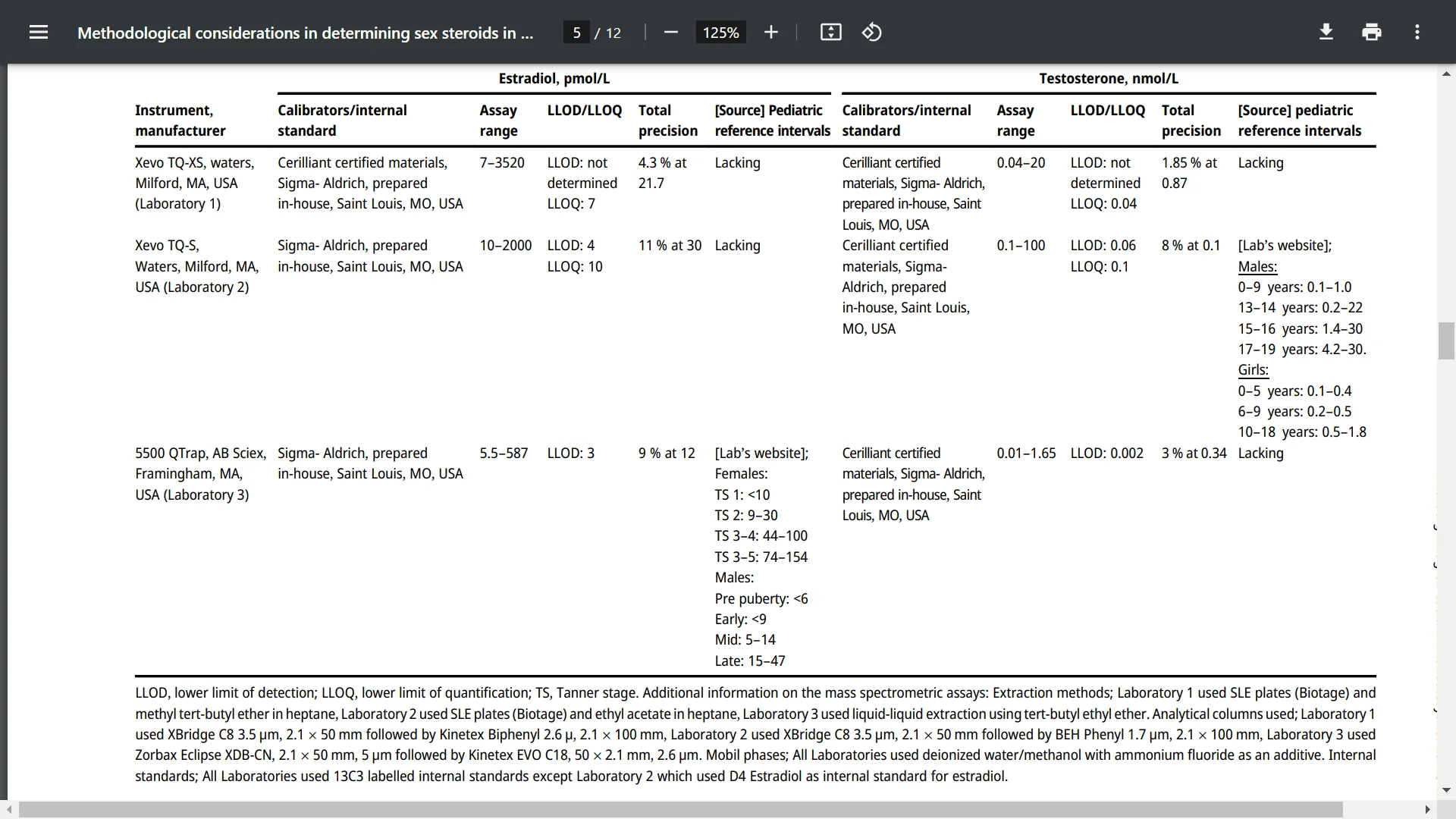The width and height of the screenshot is (1456, 819).
Task: Click the 'Xevo TQ-XS, waters,' text
Action: (x=194, y=162)
